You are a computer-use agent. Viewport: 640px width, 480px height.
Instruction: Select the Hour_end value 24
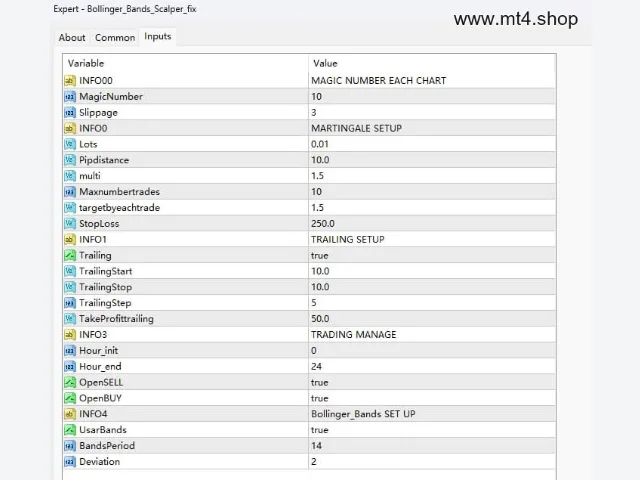pos(316,367)
